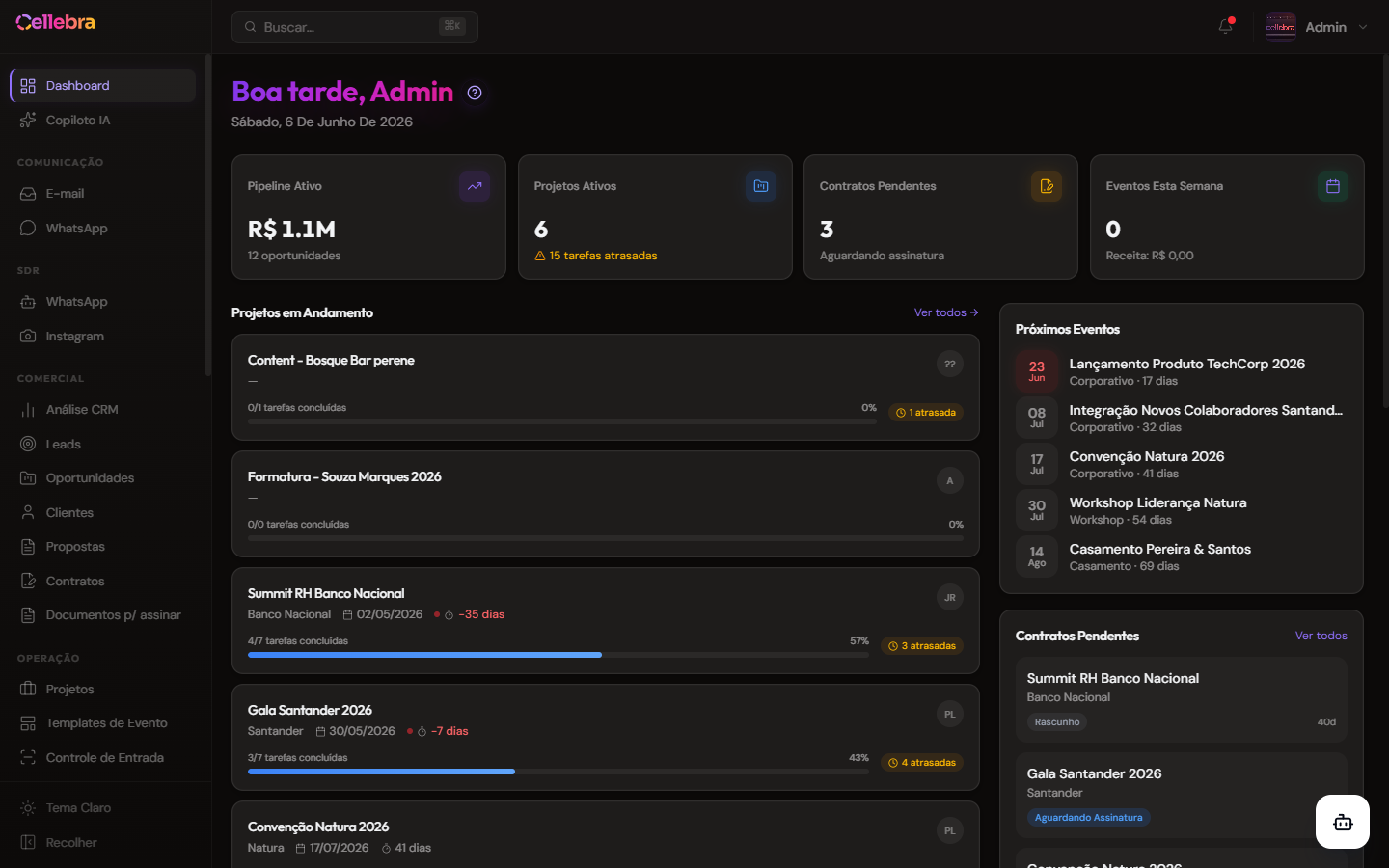Focus the Buscar search field
Viewport: 1389px width, 868px height.
click(355, 27)
